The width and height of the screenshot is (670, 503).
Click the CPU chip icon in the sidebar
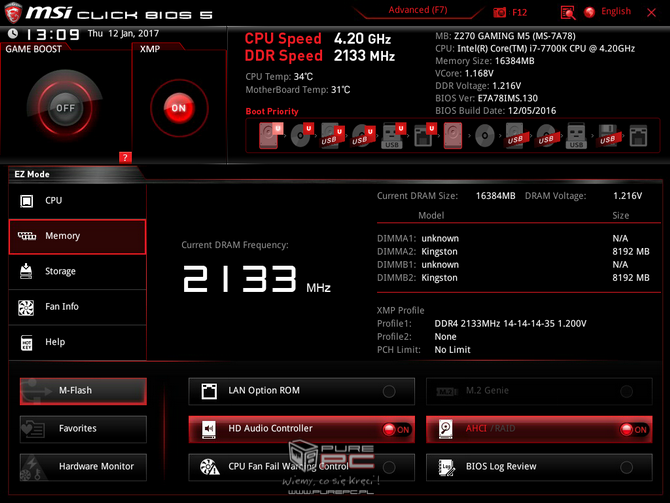[26, 200]
